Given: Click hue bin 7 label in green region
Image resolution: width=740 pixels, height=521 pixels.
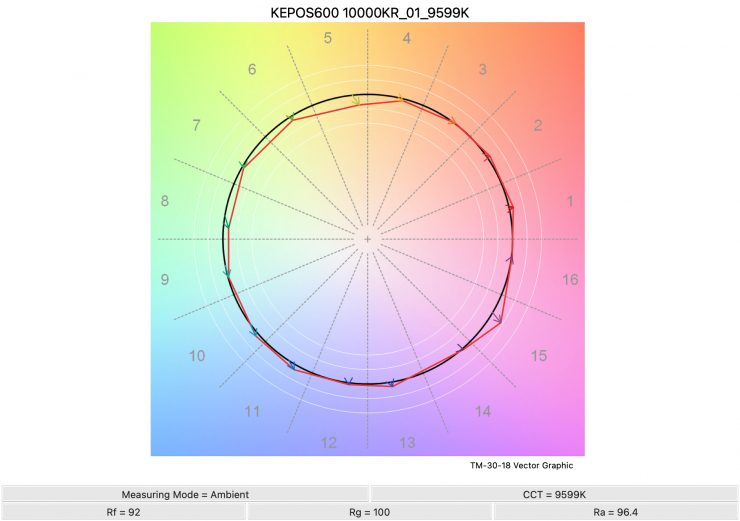Looking at the screenshot, I should point(197,125).
